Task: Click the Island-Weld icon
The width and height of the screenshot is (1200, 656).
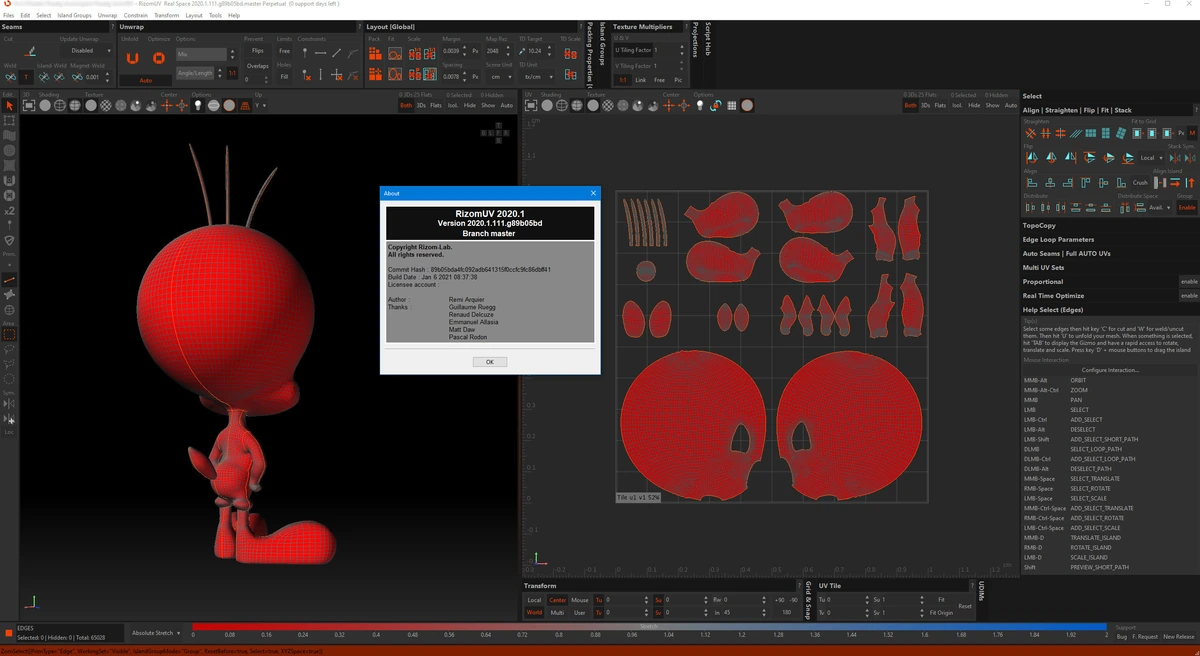Action: pyautogui.click(x=45, y=77)
